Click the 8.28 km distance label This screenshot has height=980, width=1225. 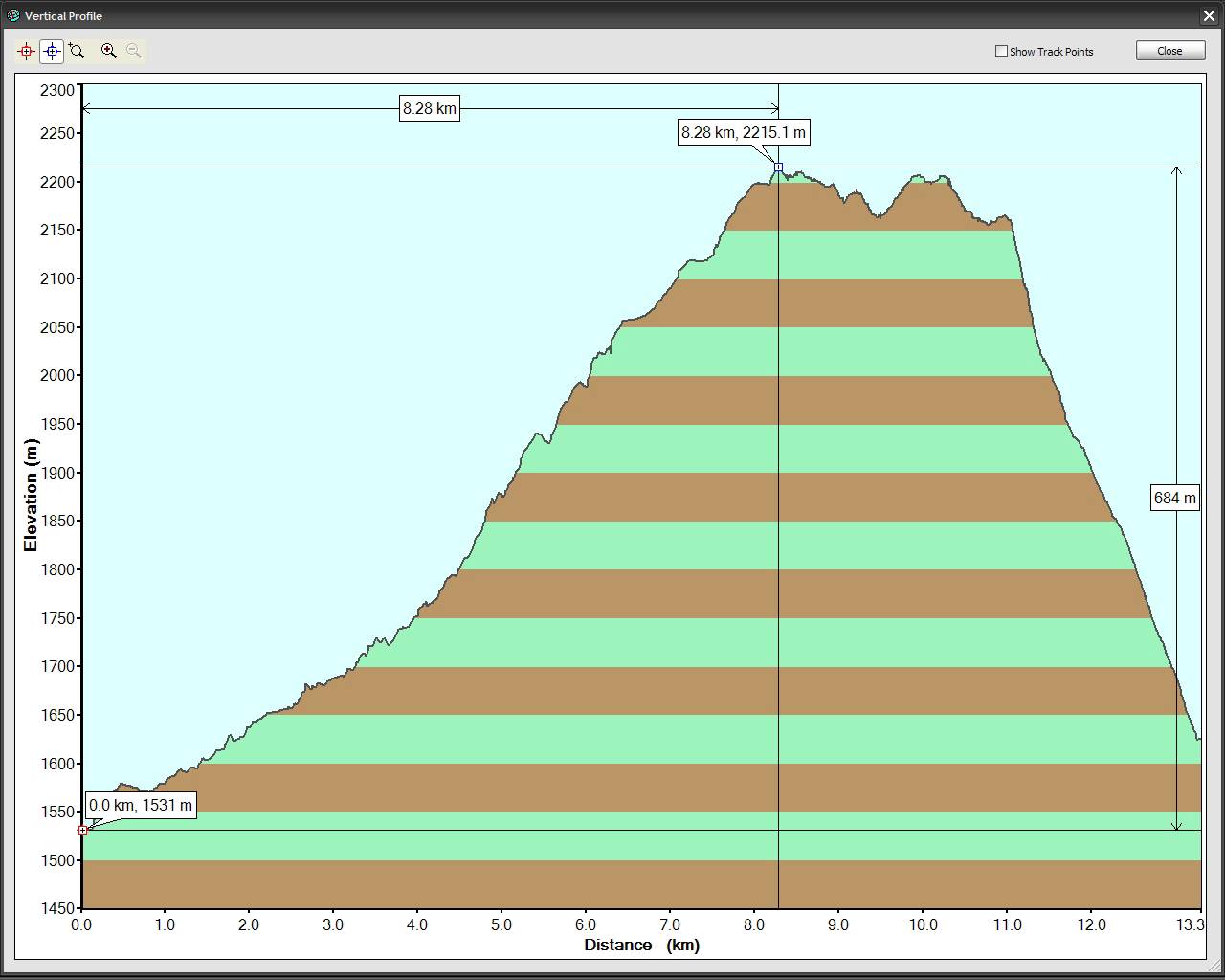click(429, 109)
